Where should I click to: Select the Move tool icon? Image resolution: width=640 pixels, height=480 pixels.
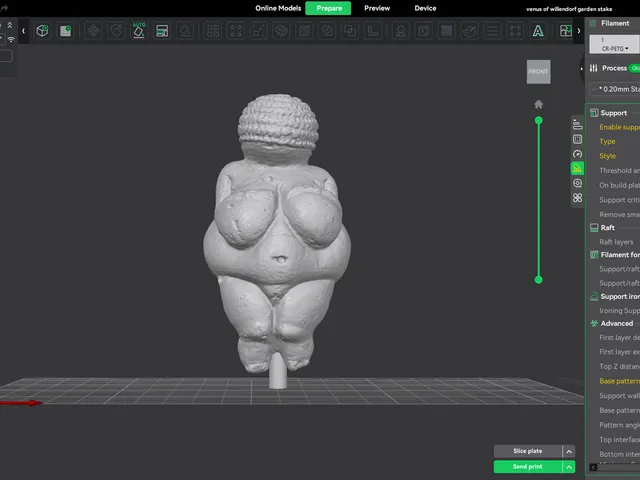93,31
